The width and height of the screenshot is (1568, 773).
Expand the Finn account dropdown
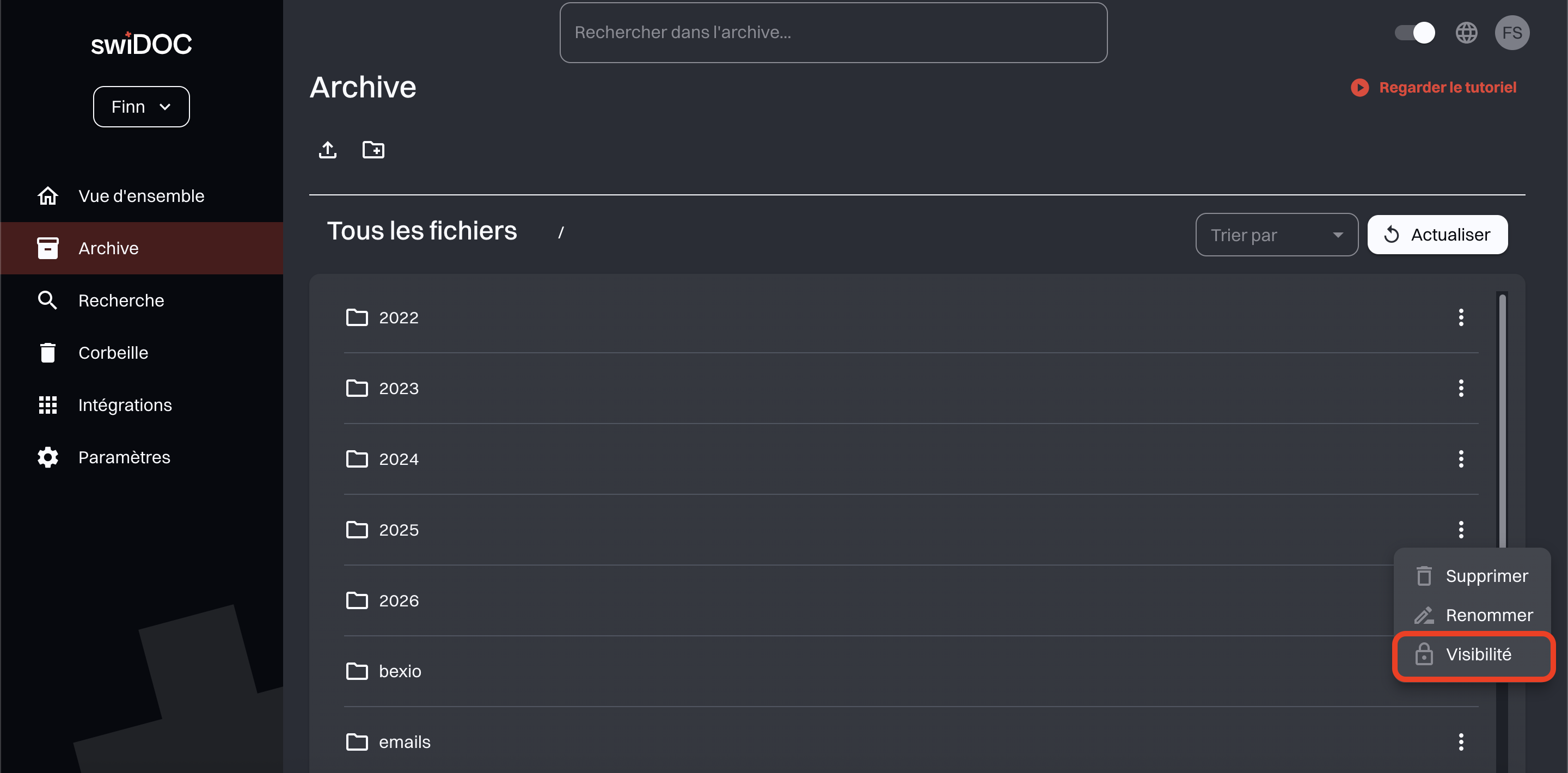click(x=141, y=107)
